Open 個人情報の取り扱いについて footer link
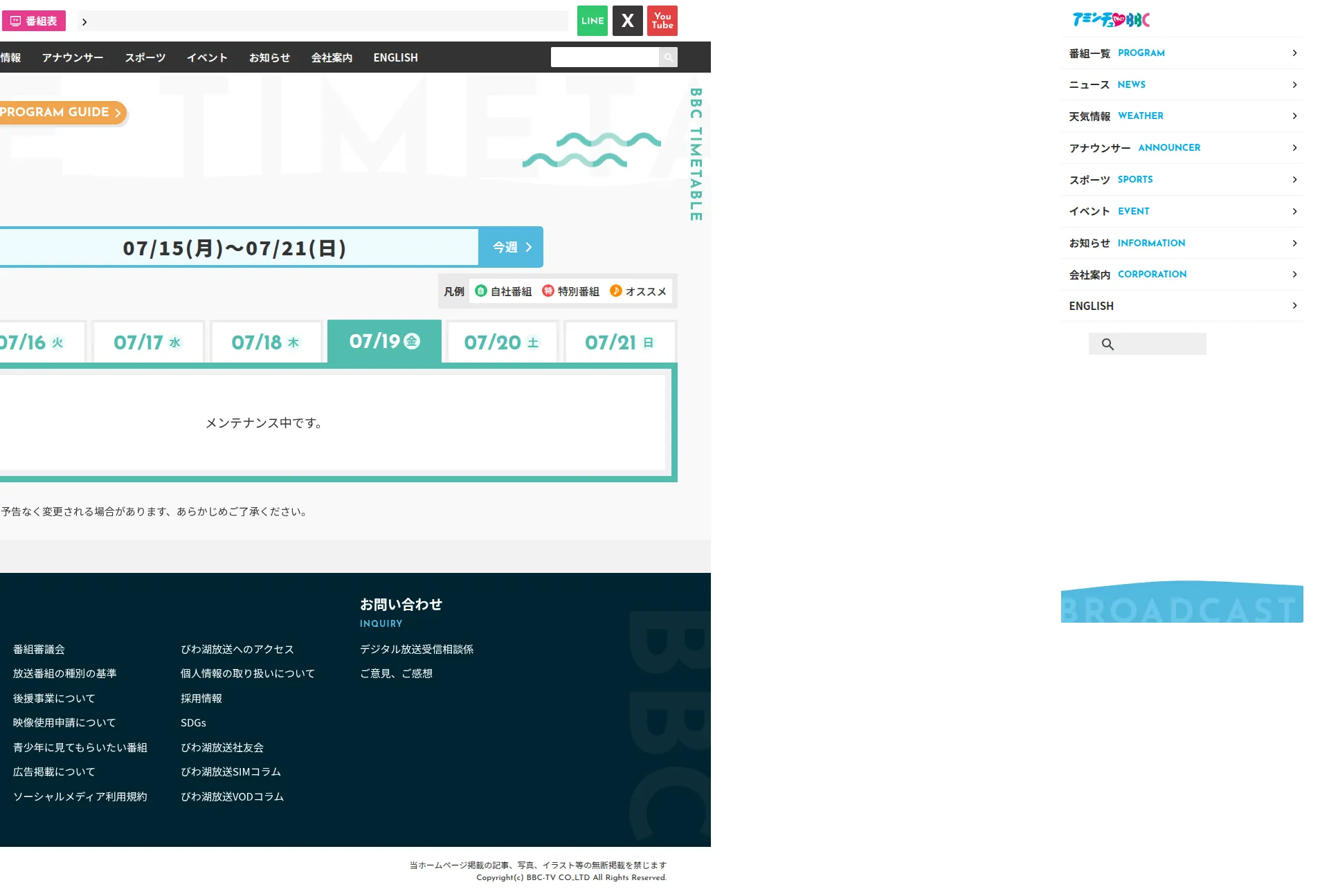 point(248,673)
